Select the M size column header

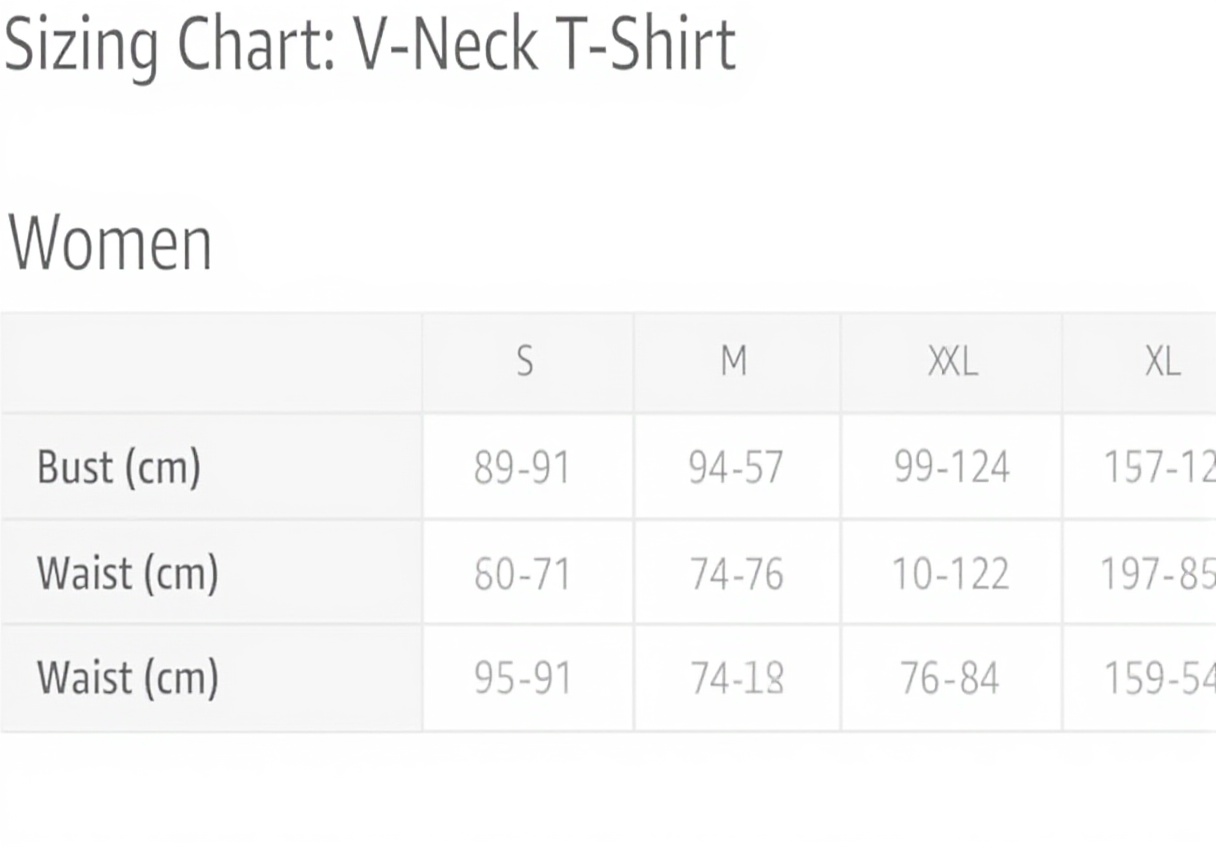(x=734, y=362)
